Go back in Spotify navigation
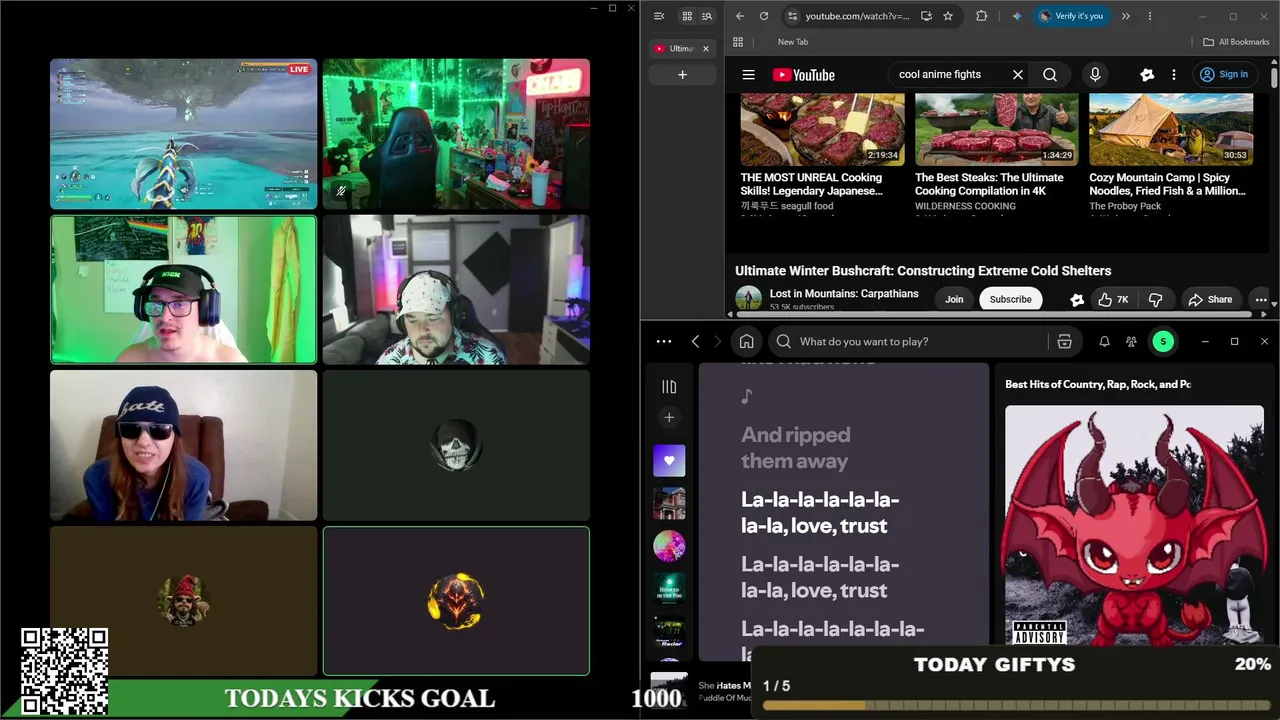This screenshot has height=720, width=1280. coord(696,341)
